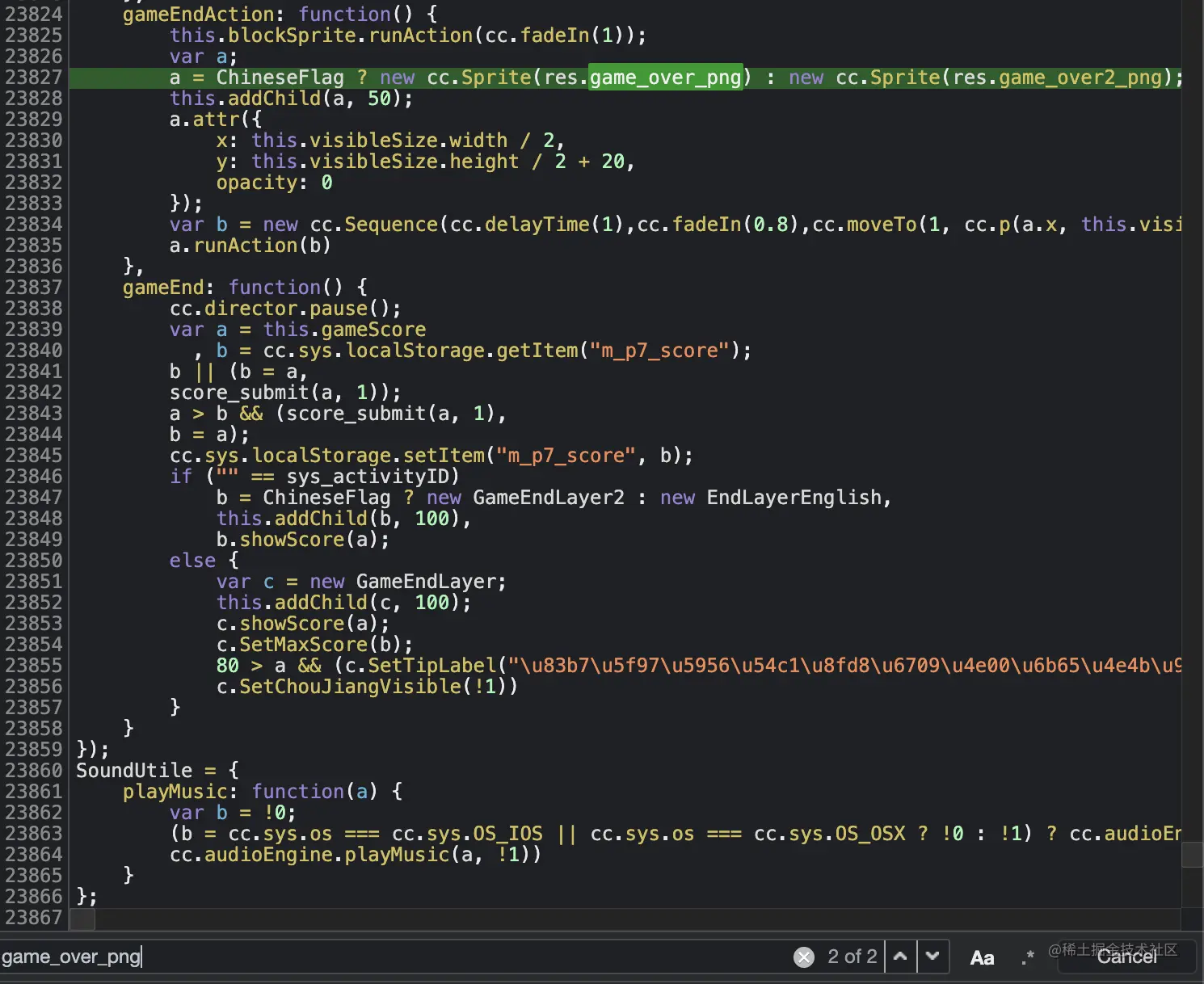Click line number 23863 in the gutter
Image resolution: width=1204 pixels, height=984 pixels.
coord(33,834)
